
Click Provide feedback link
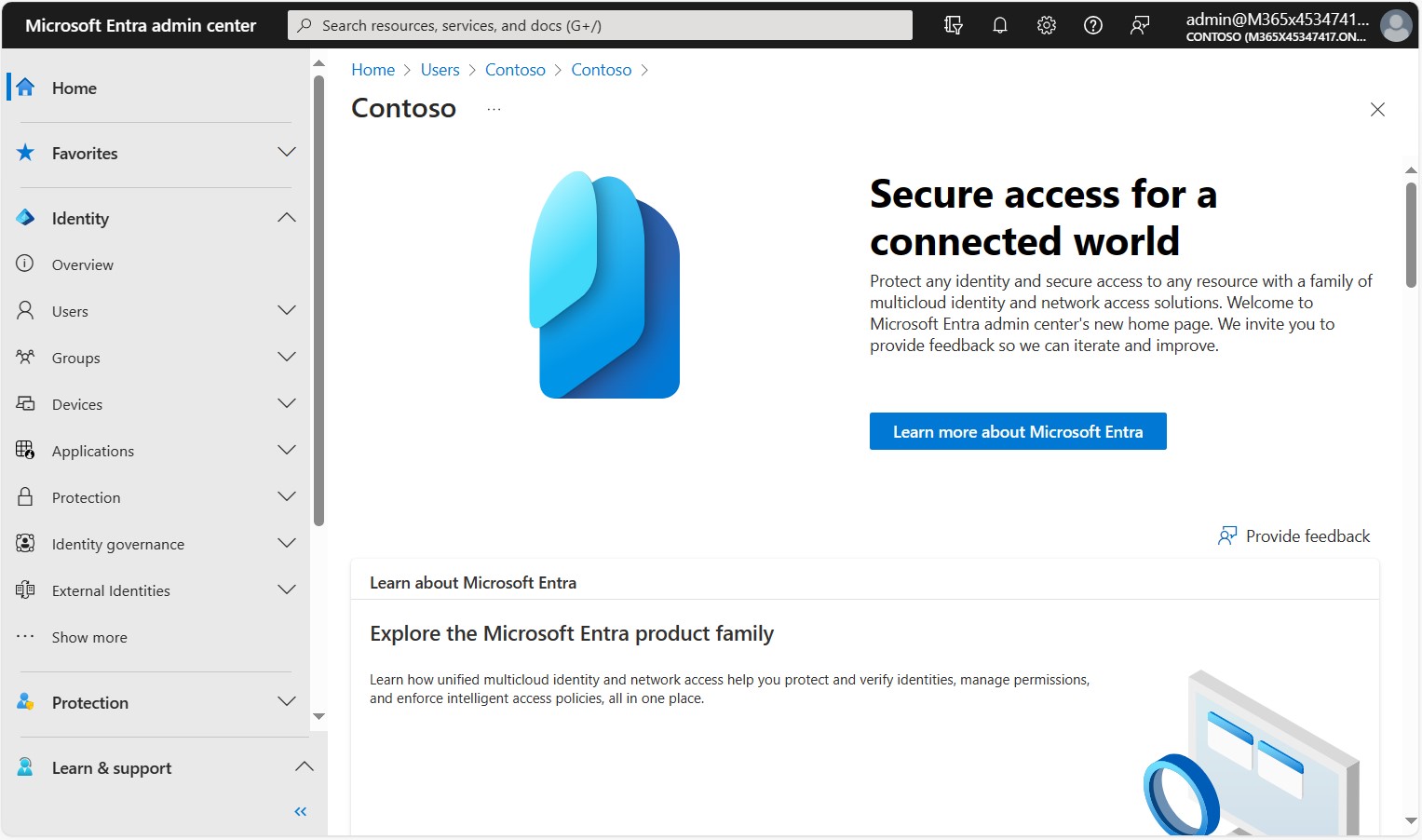(x=1294, y=536)
